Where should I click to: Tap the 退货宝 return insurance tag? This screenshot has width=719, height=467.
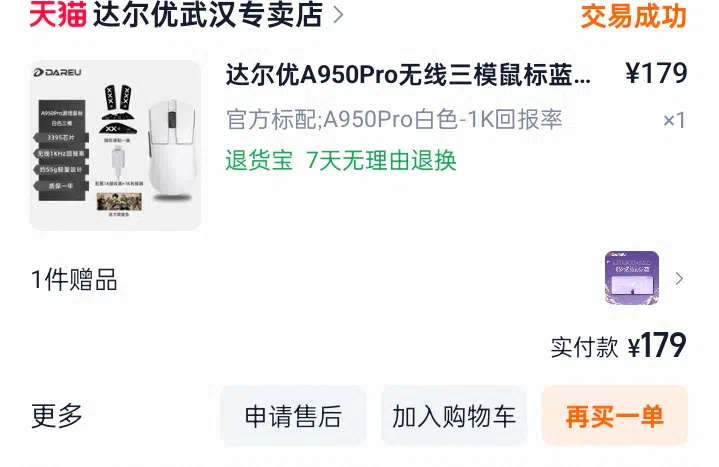point(259,160)
